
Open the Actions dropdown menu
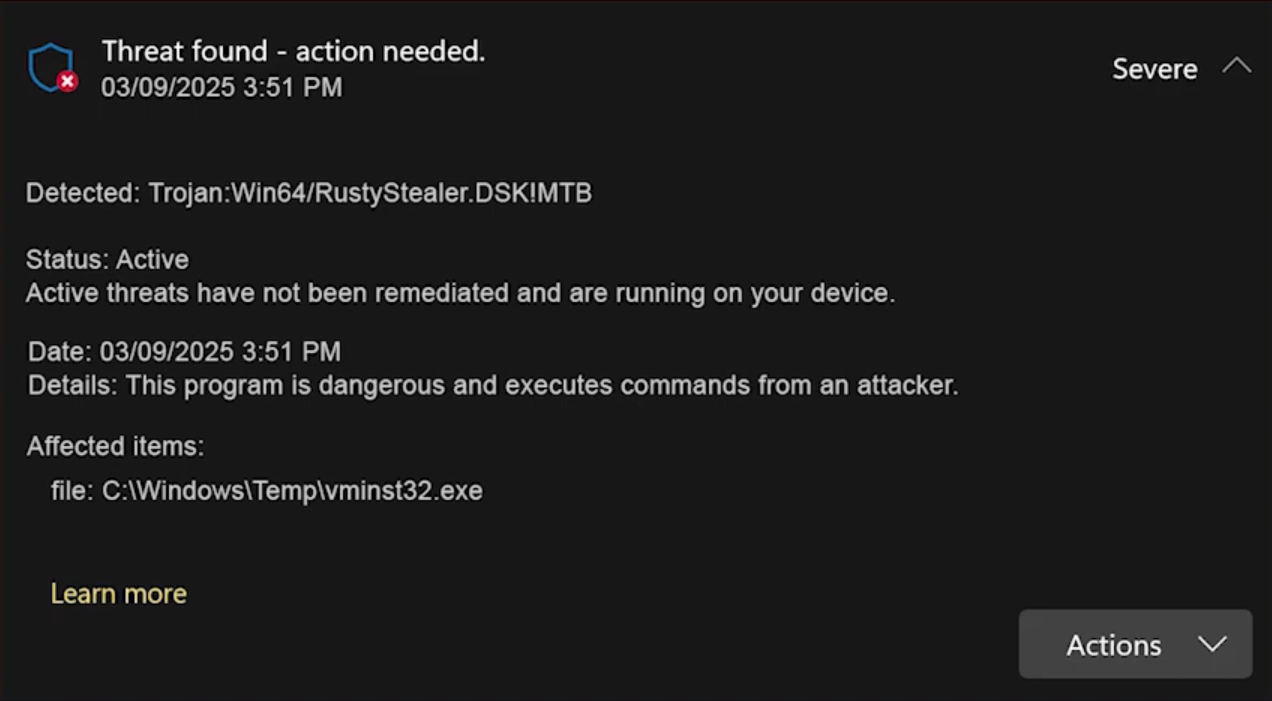(1135, 644)
